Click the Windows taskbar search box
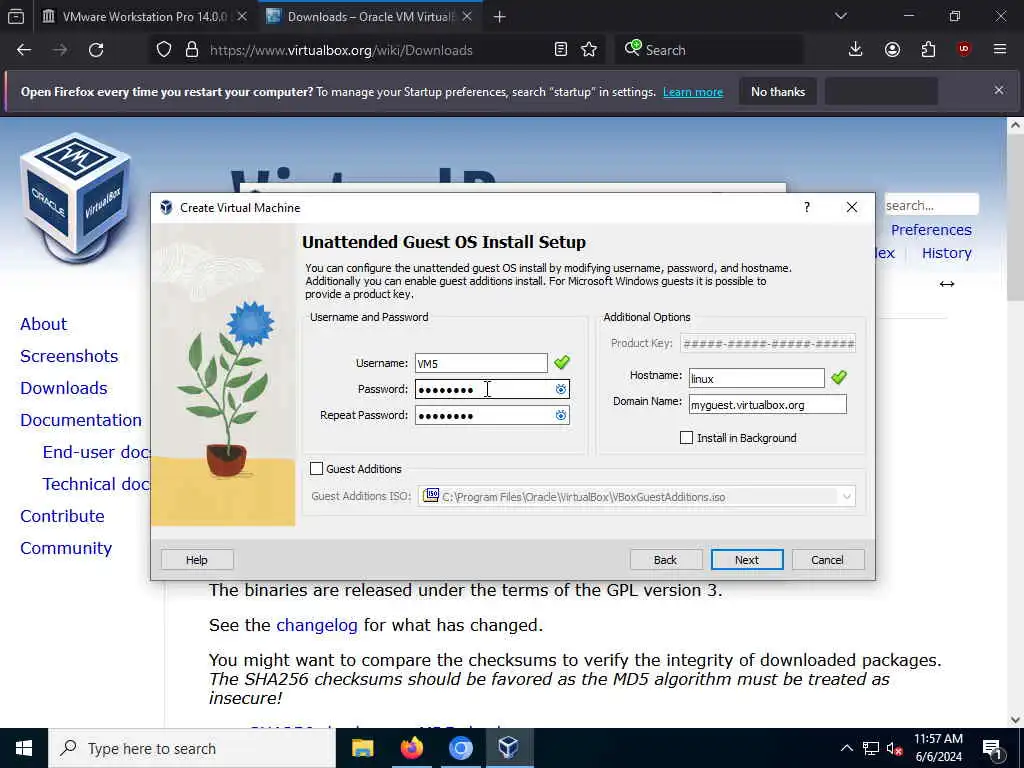Image resolution: width=1024 pixels, height=768 pixels. [x=192, y=748]
